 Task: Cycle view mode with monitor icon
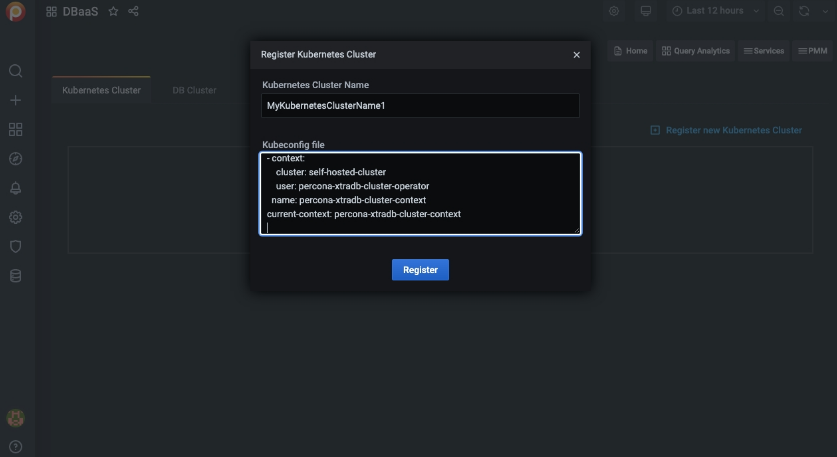(646, 11)
